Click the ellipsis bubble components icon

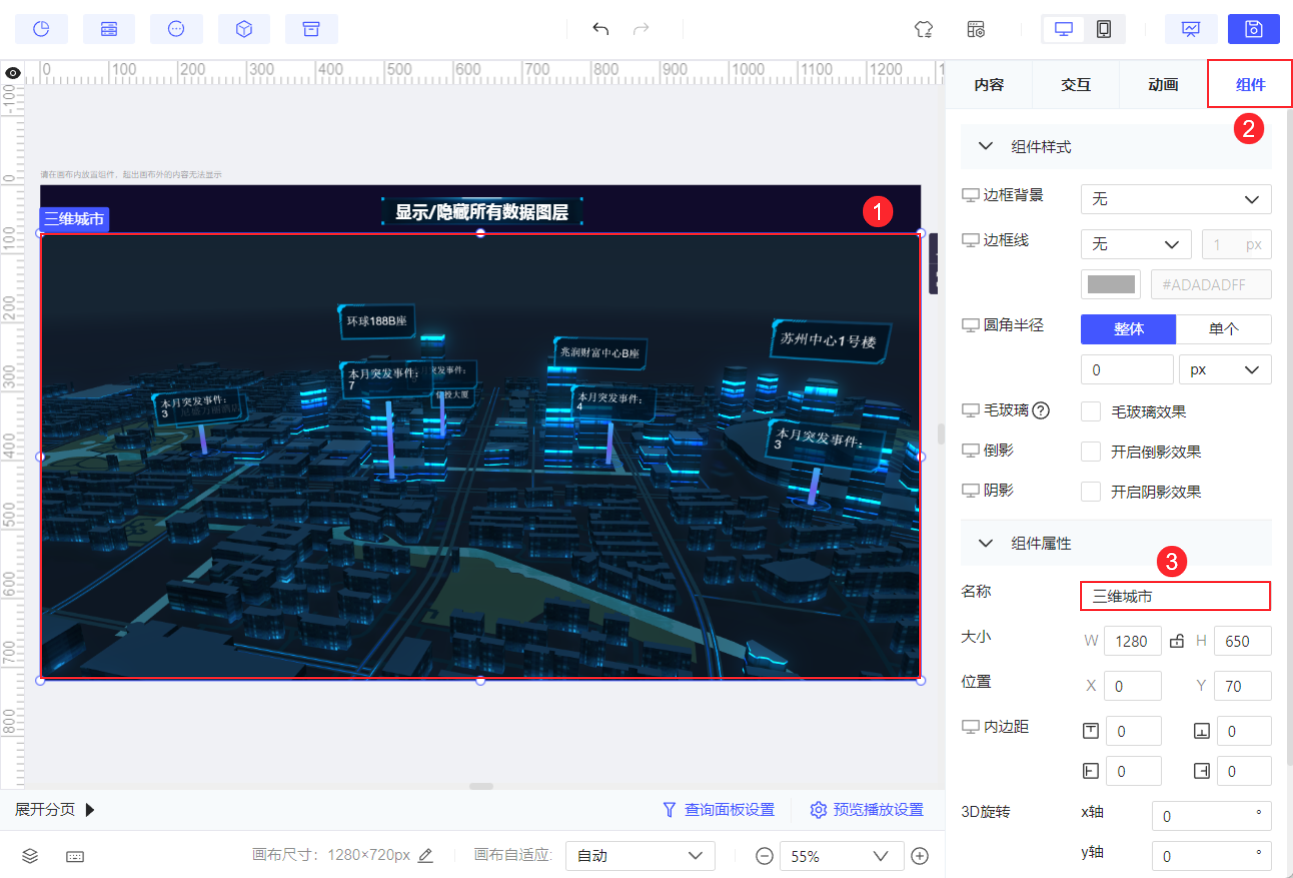click(176, 29)
